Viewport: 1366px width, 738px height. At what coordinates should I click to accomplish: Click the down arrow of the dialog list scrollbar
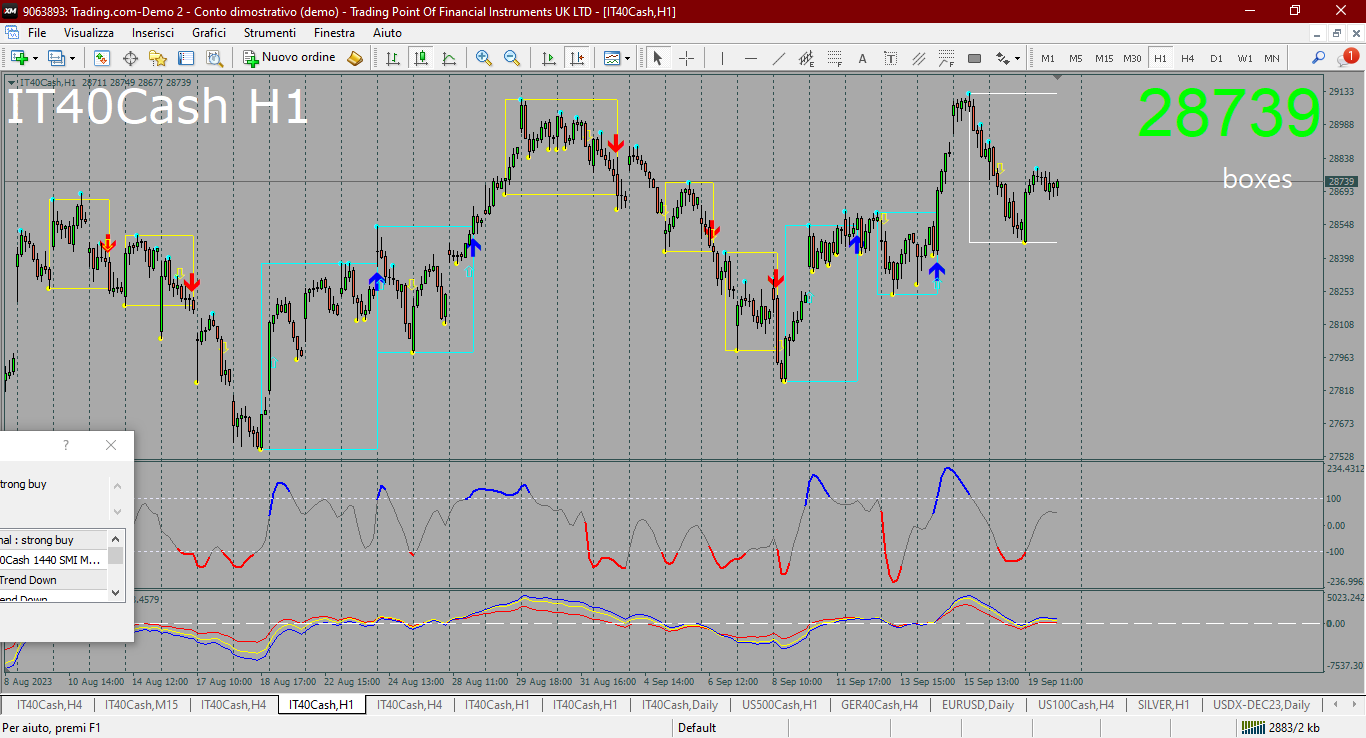pos(116,592)
